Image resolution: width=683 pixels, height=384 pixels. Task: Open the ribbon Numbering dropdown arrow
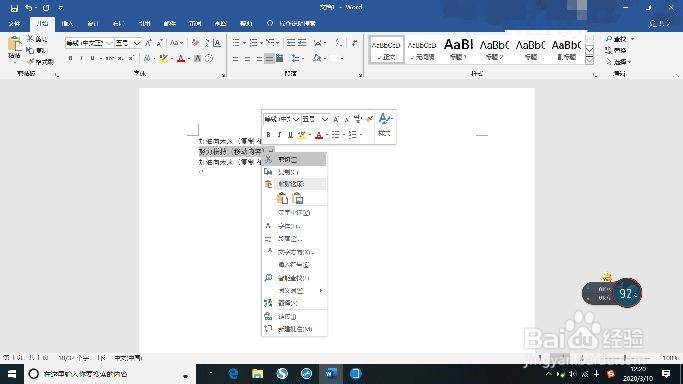pos(261,43)
